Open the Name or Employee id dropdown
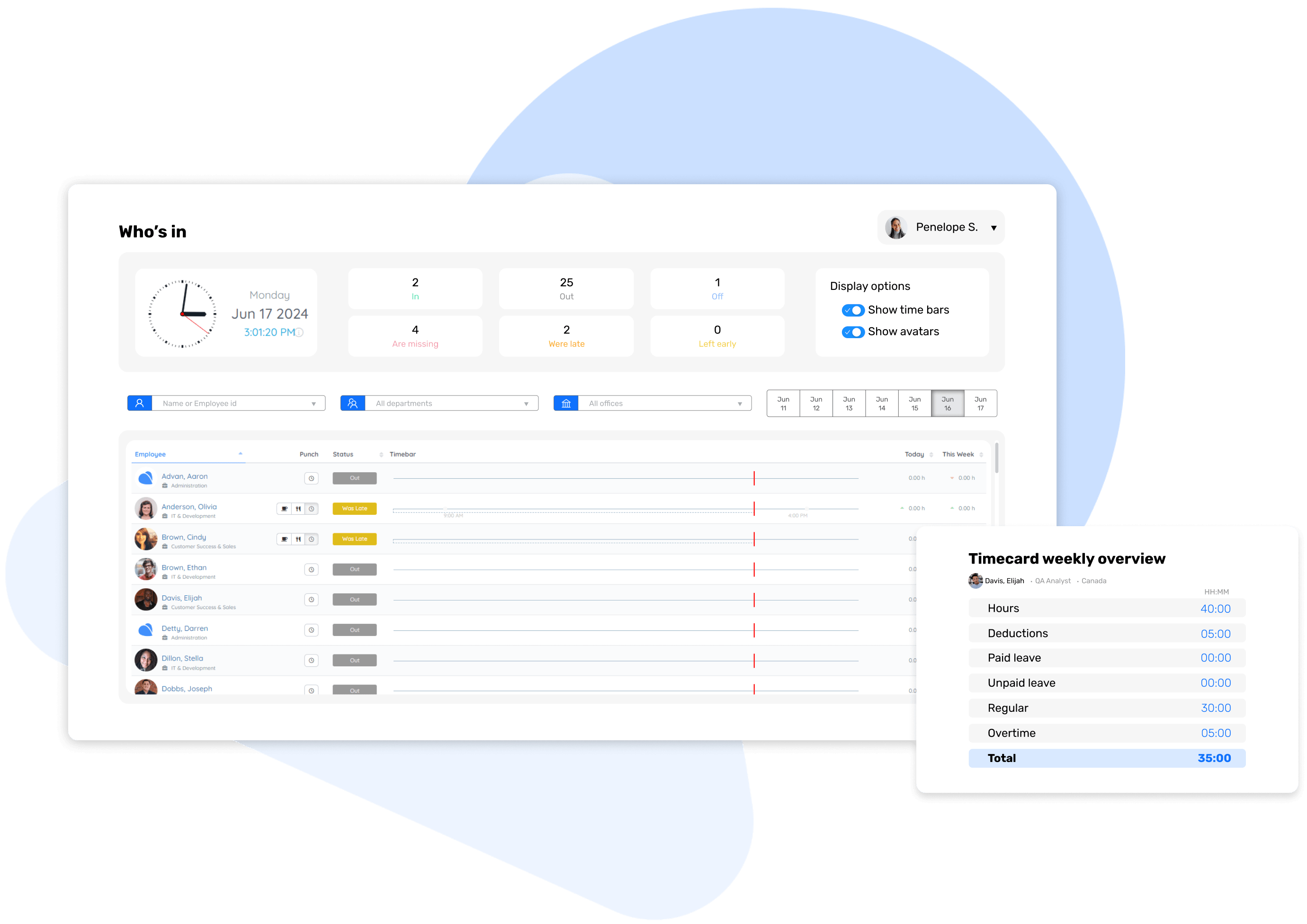Image resolution: width=1307 pixels, height=924 pixels. (x=313, y=404)
